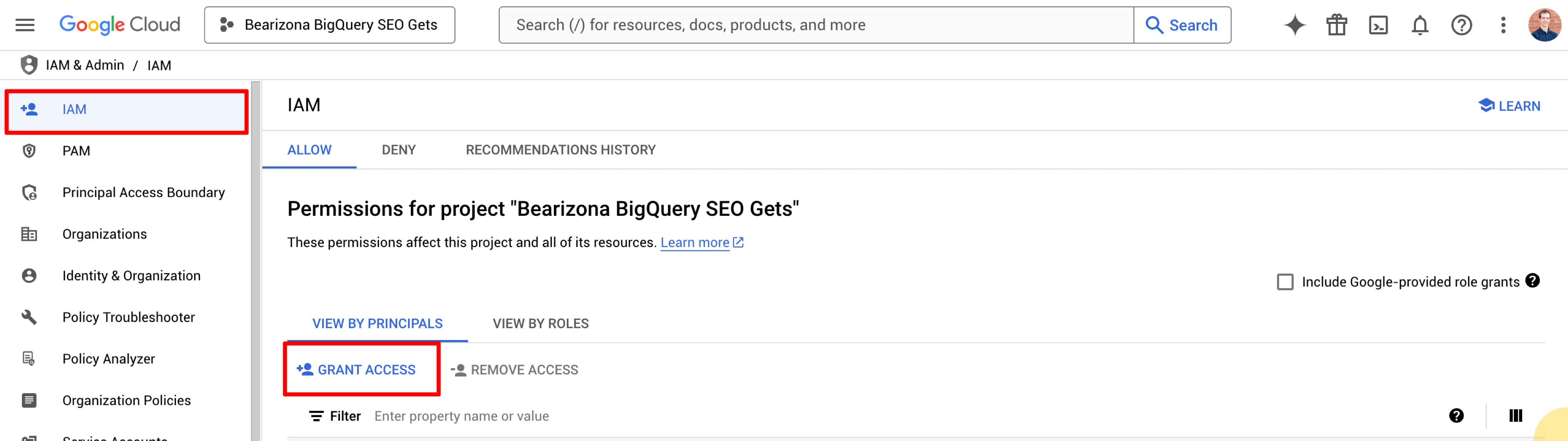This screenshot has width=1568, height=441.
Task: Follow the Learn more link
Action: click(695, 243)
